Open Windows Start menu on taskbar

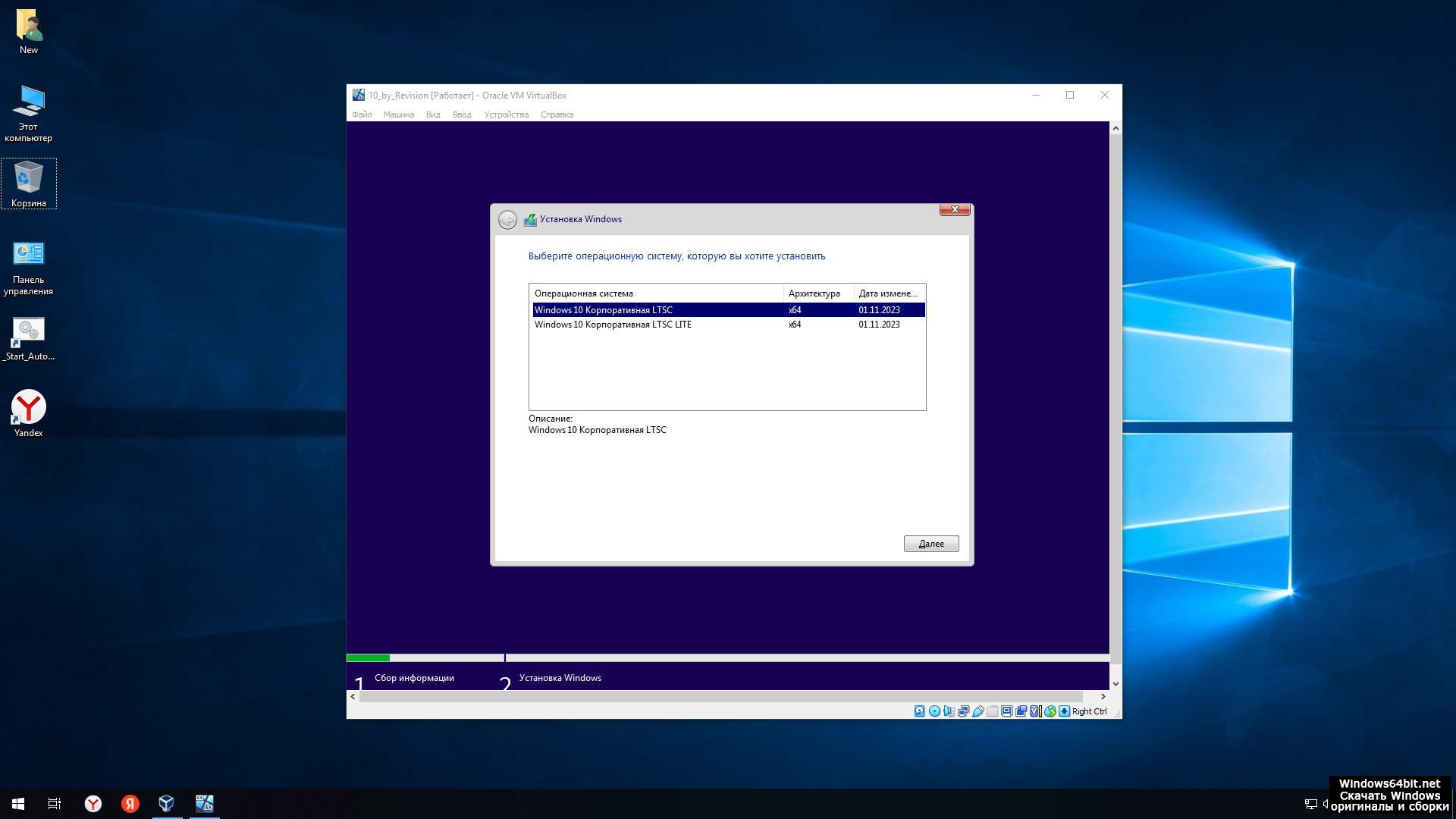point(18,804)
